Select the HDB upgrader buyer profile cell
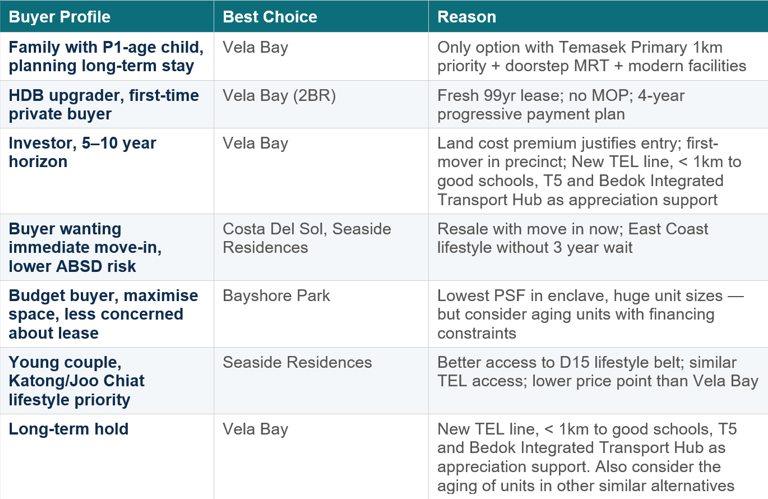The width and height of the screenshot is (768, 499). 104,104
